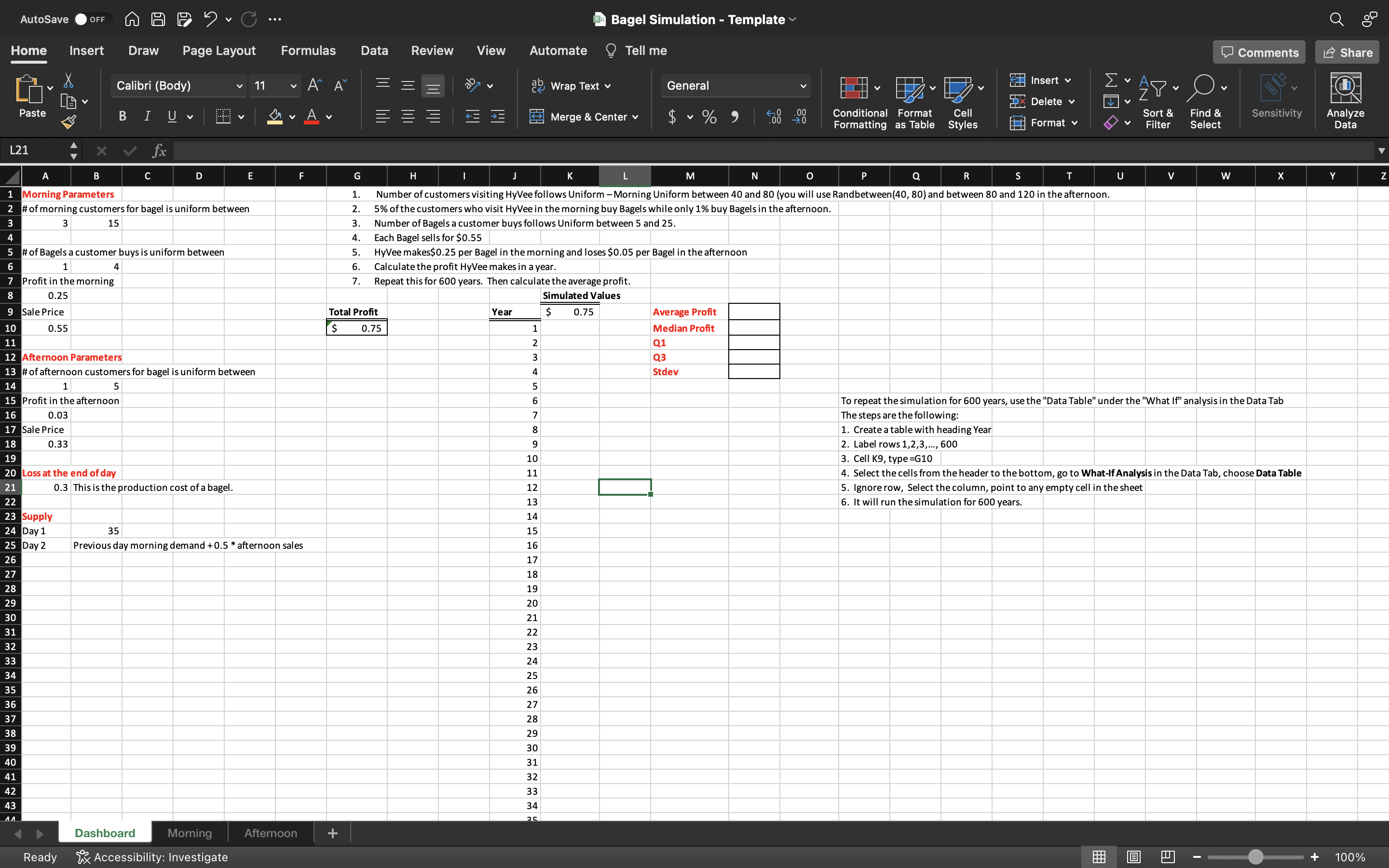Open the Comments pane button
The image size is (1389, 868).
coord(1259,53)
